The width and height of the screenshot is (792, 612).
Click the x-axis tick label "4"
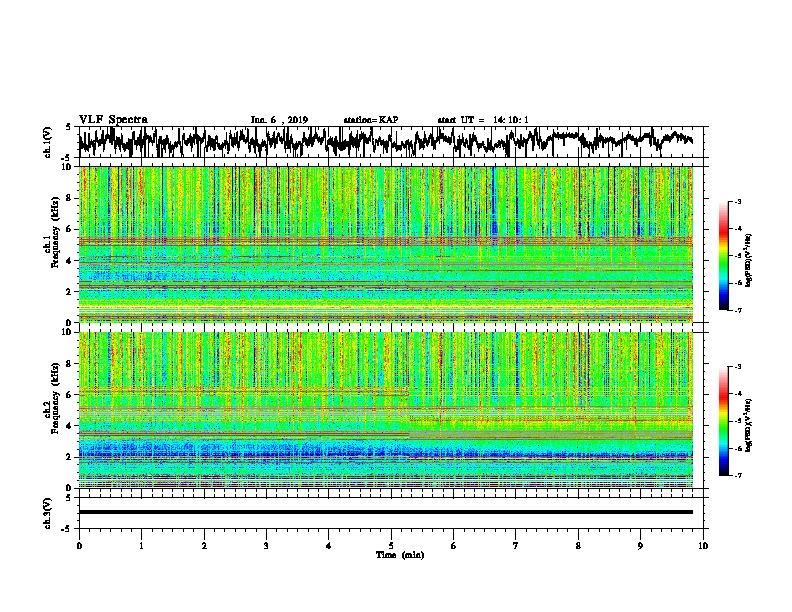(x=329, y=546)
